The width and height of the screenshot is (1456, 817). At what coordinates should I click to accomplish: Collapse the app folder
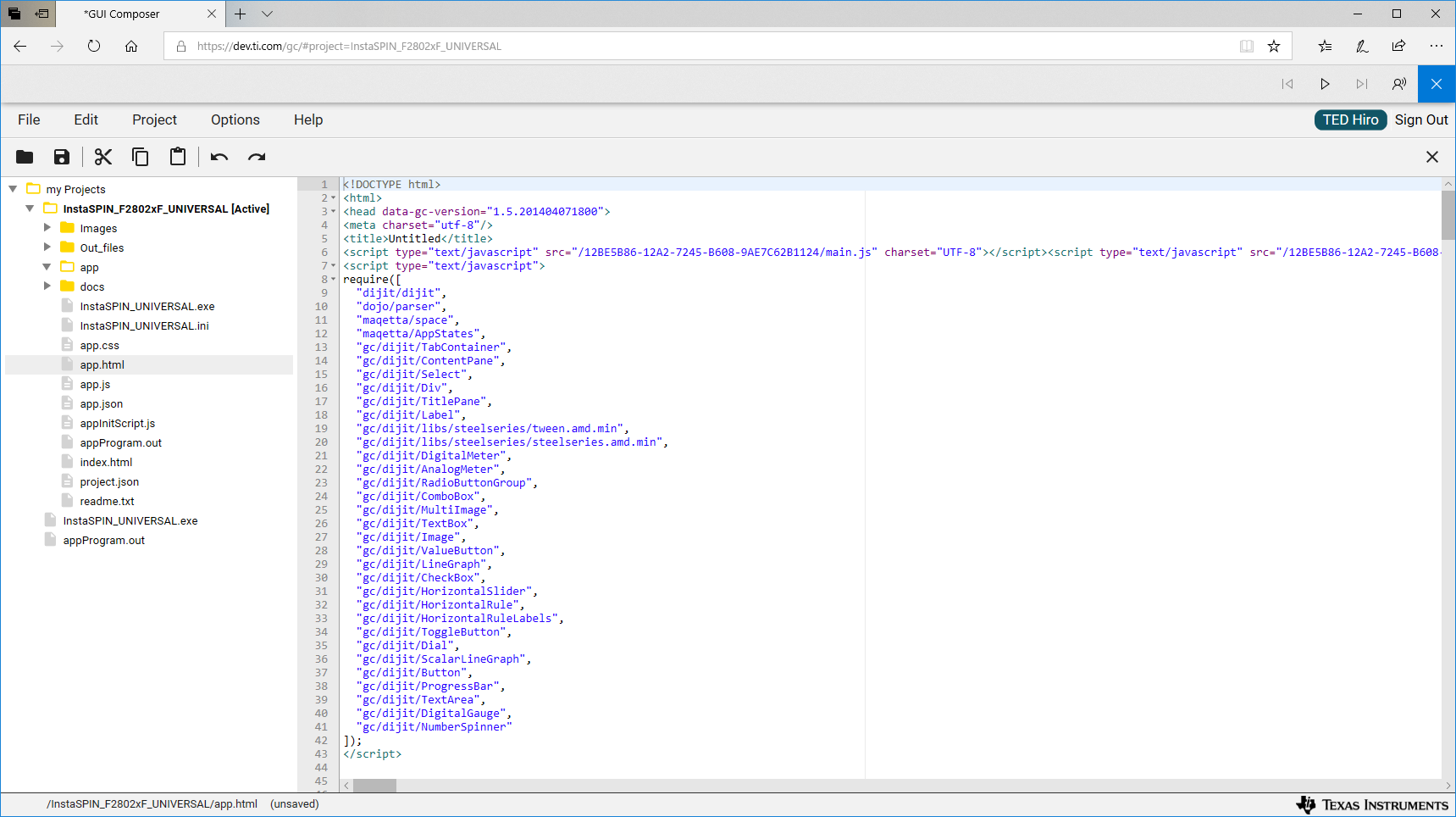47,267
